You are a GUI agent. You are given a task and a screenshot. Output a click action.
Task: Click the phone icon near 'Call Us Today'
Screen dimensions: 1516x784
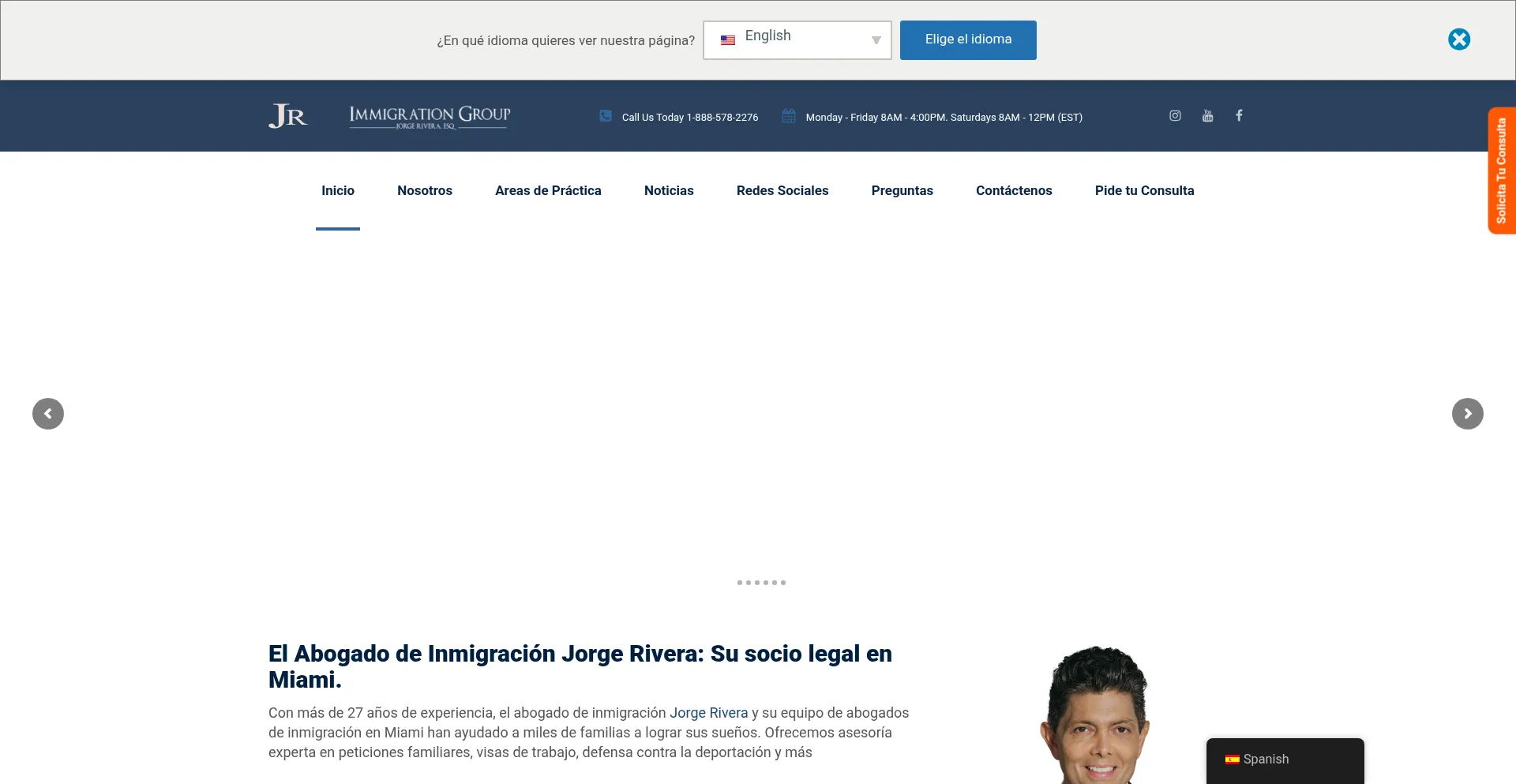[x=606, y=116]
